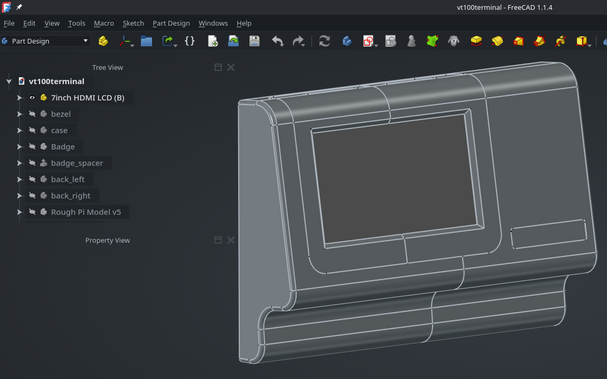
Task: Click the Additive Loft icon
Action: 518,41
